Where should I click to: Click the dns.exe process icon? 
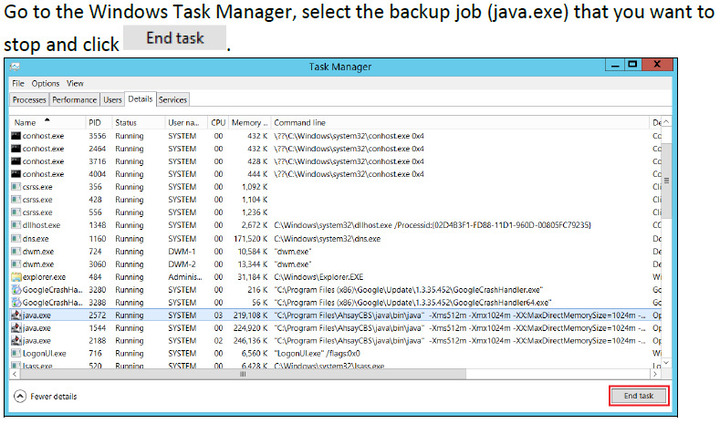point(16,238)
